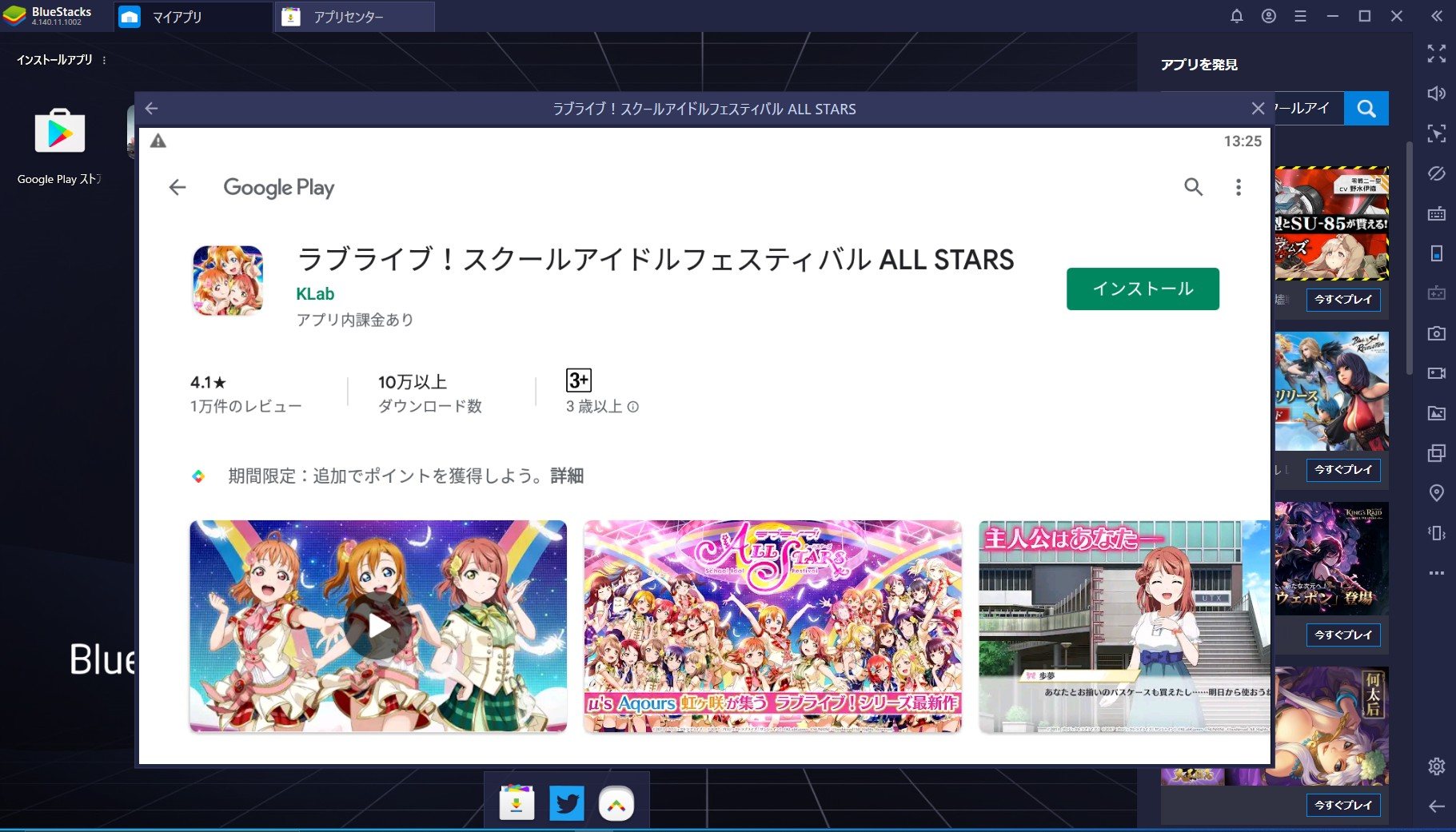Screen dimensions: 1456x832
Task: Open the third dock icon with chevron
Action: click(x=616, y=804)
